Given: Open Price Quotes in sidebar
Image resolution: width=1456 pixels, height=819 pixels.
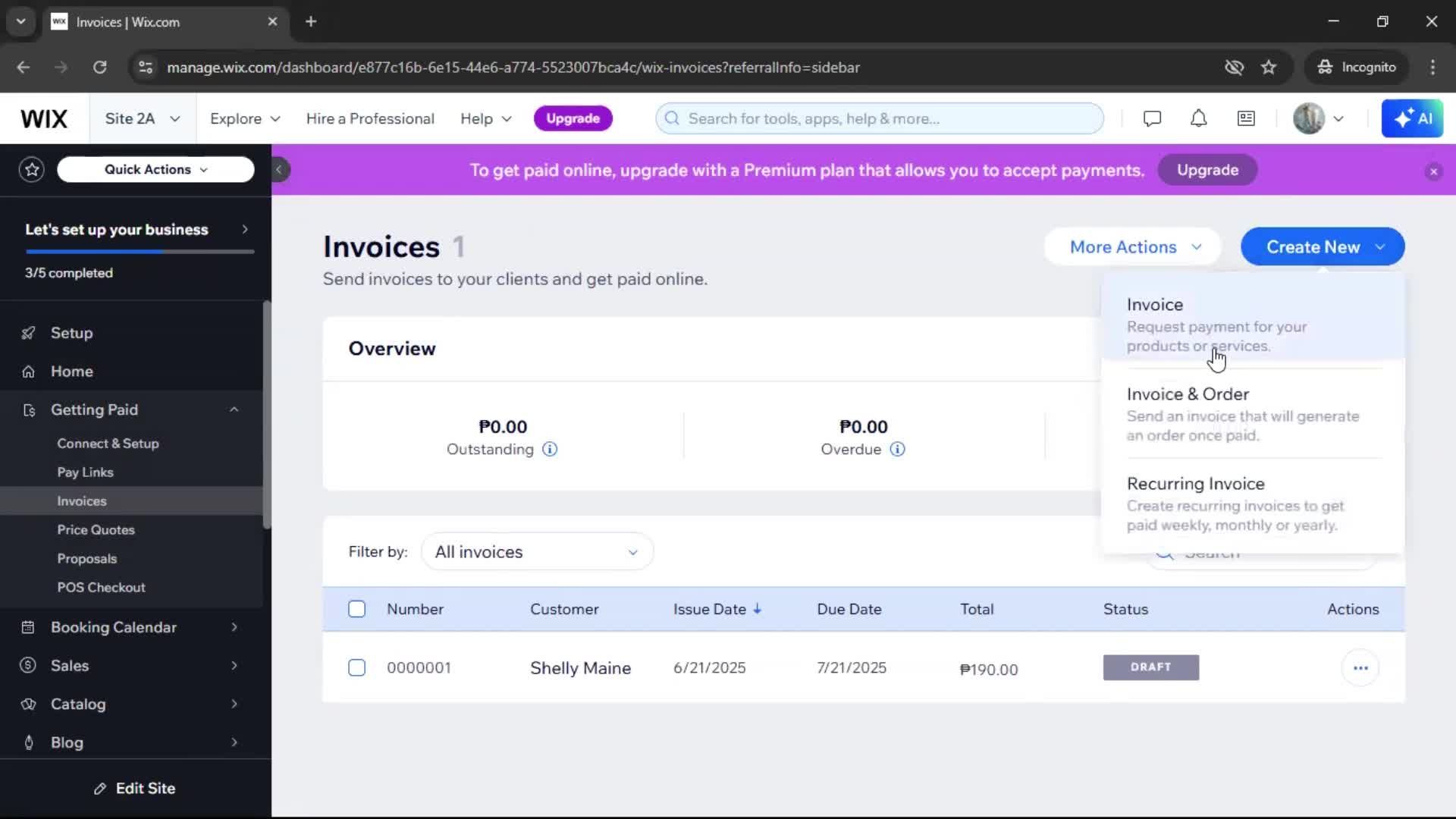Looking at the screenshot, I should (x=96, y=530).
